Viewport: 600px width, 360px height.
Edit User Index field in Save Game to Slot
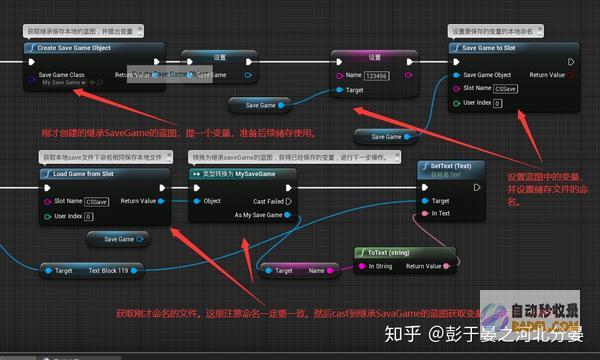(x=497, y=103)
